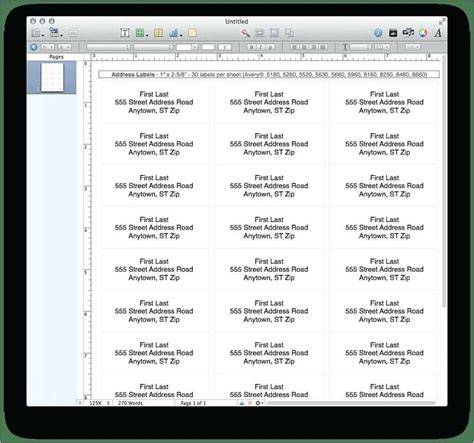The height and width of the screenshot is (443, 474).
Task: Toggle the blue styles drawer button
Action: click(x=34, y=47)
